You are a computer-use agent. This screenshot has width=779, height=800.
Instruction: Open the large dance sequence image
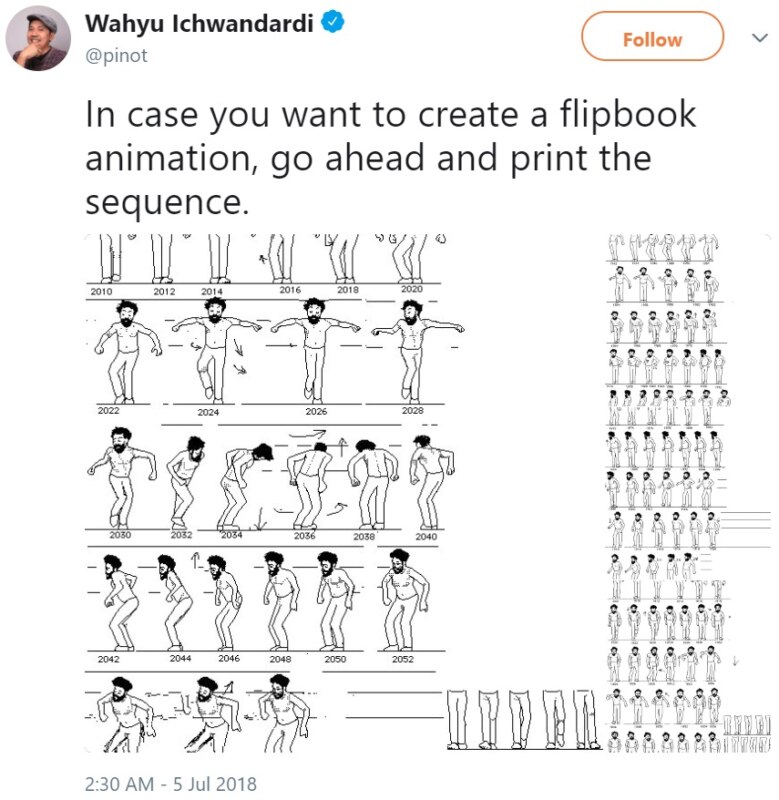click(x=275, y=493)
